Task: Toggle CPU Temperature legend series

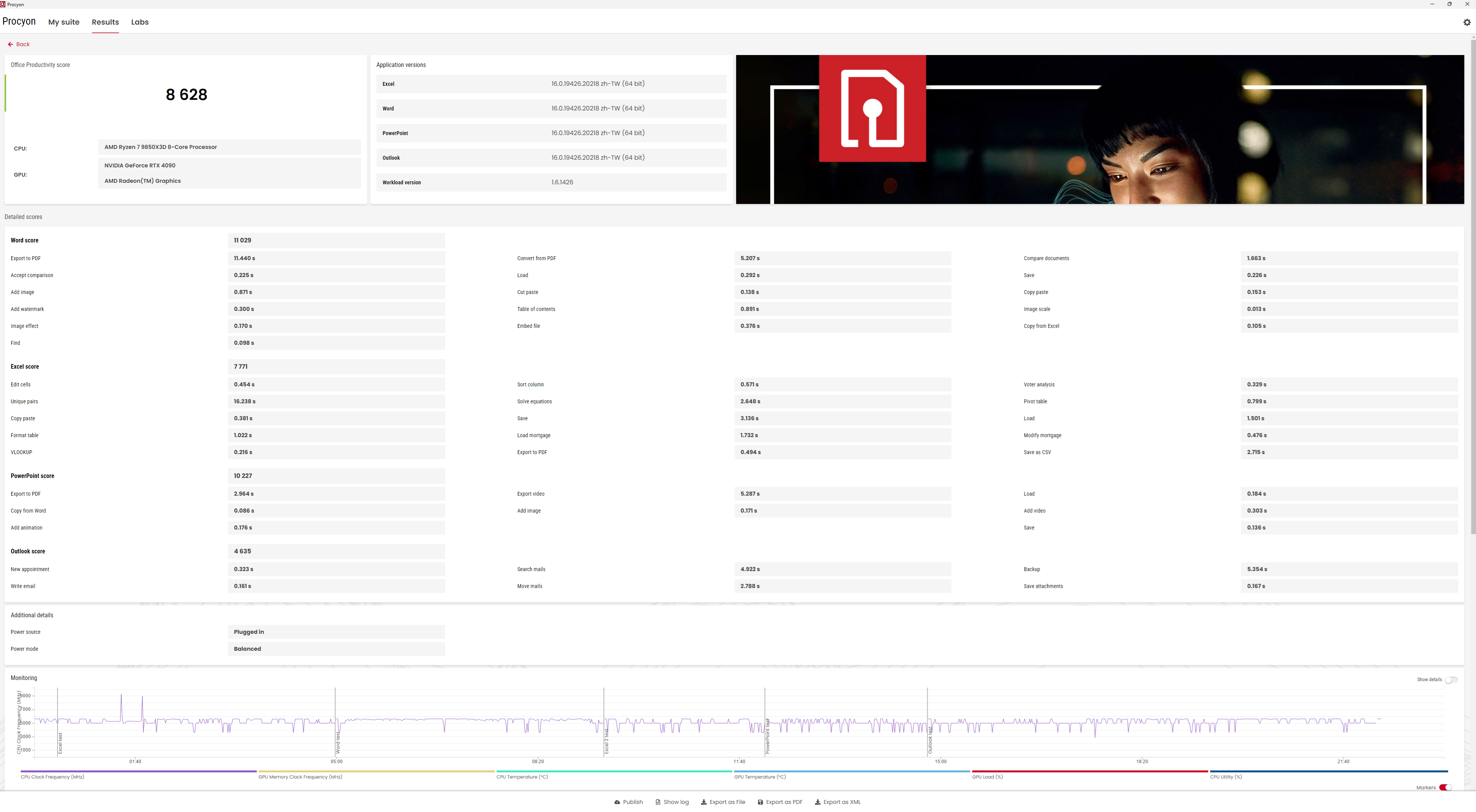Action: tap(522, 777)
